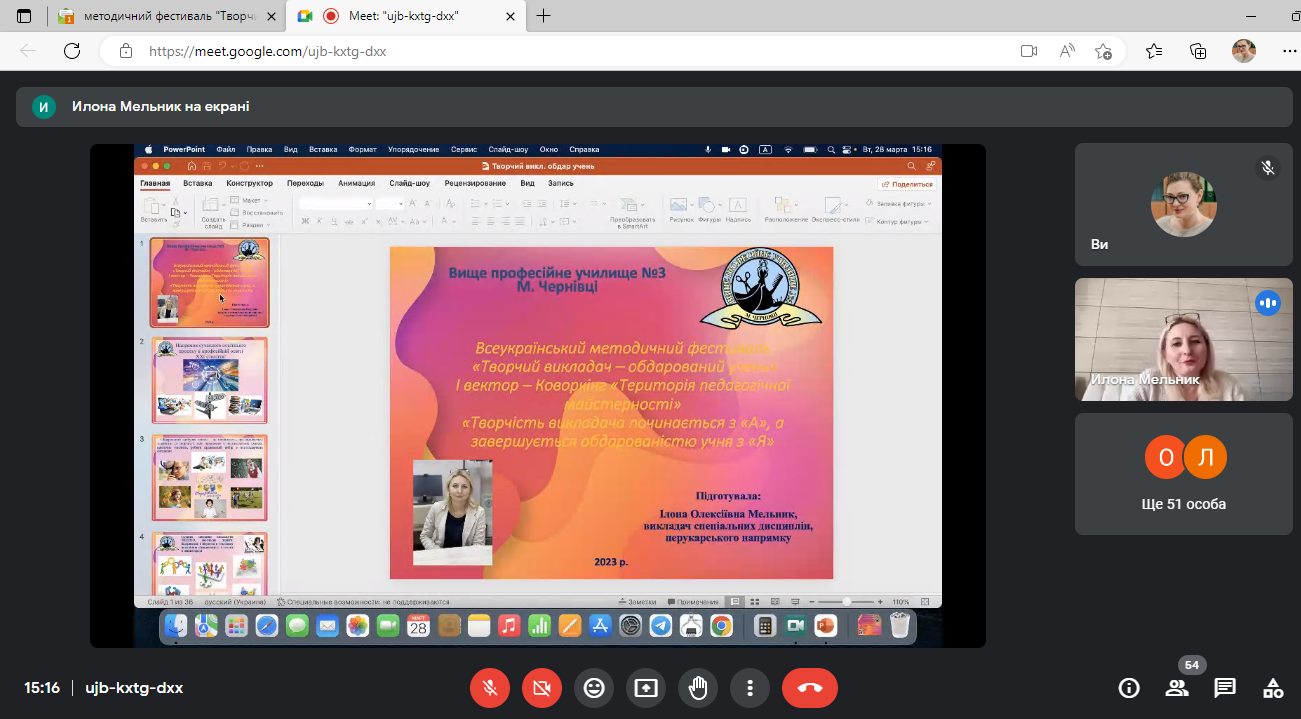Open the activities panel icon
1301x719 pixels.
pos(1273,688)
